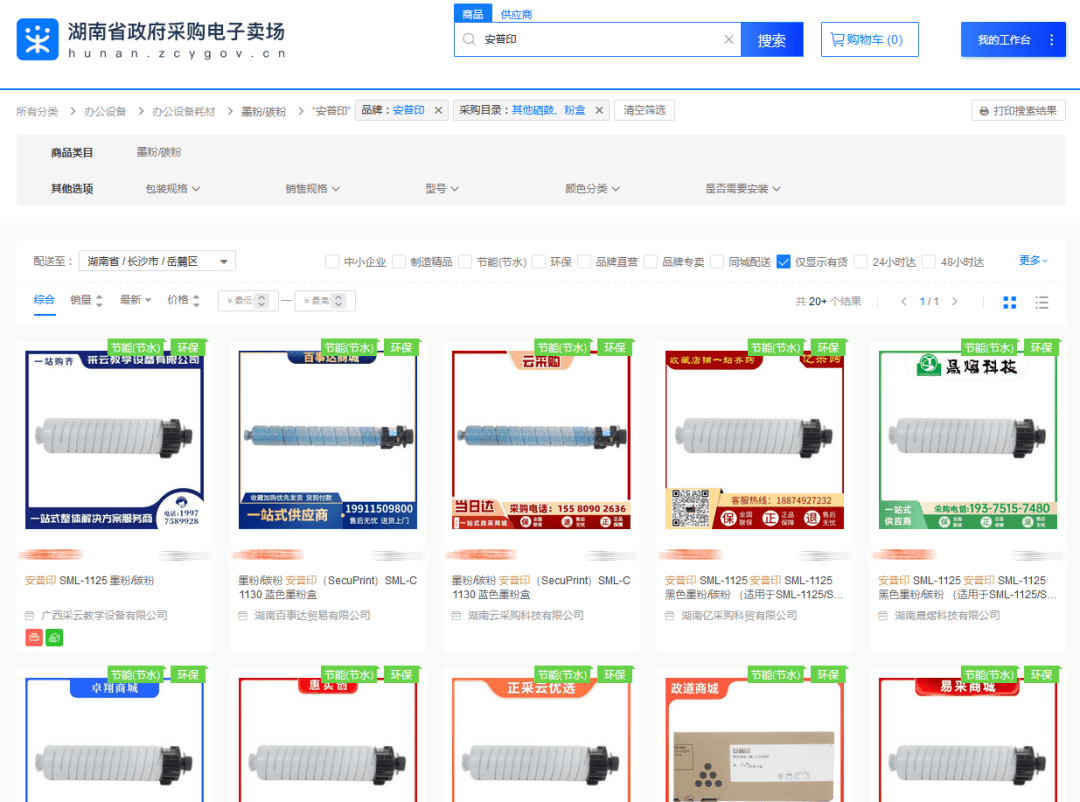Click the 搜索 button
The image size is (1080, 802).
pos(771,40)
